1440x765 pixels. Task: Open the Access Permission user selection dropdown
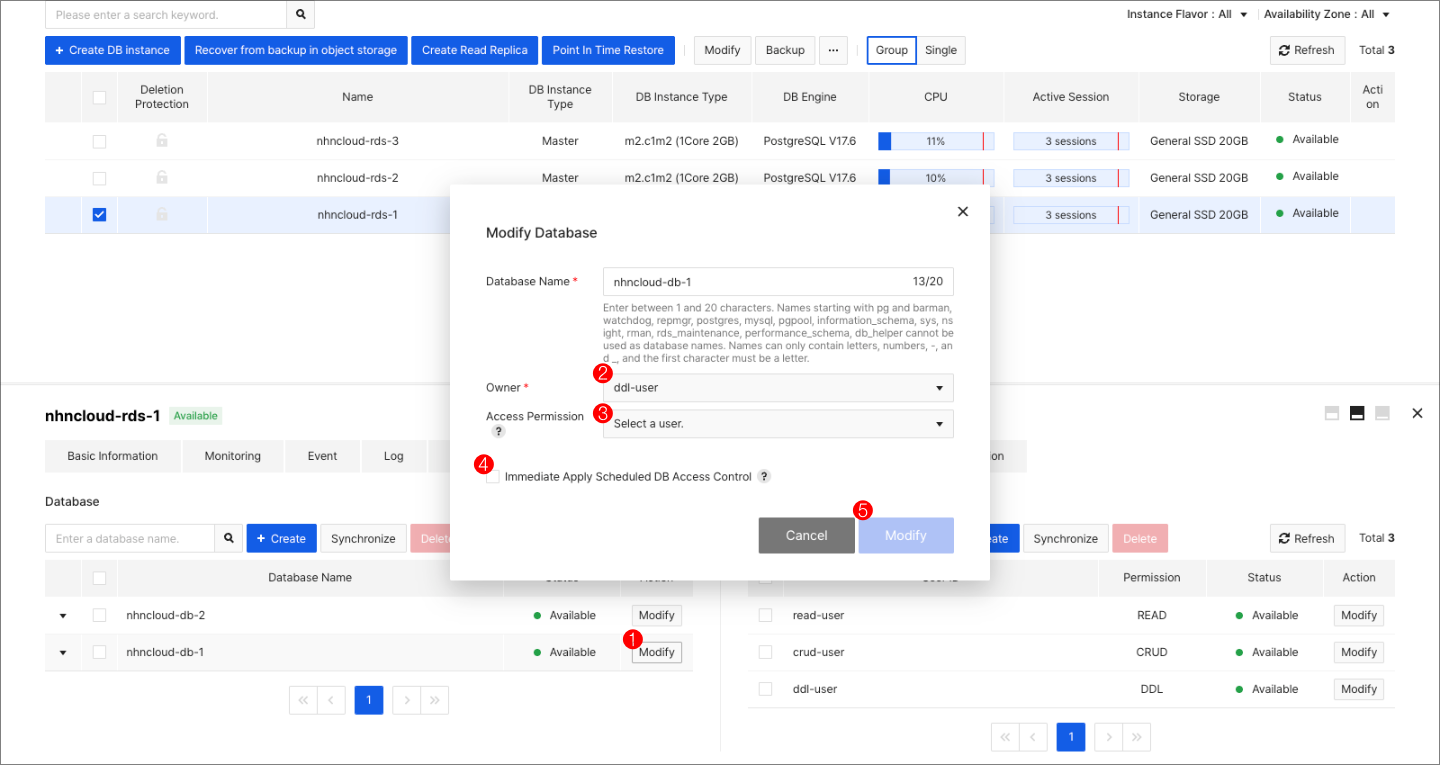[778, 423]
